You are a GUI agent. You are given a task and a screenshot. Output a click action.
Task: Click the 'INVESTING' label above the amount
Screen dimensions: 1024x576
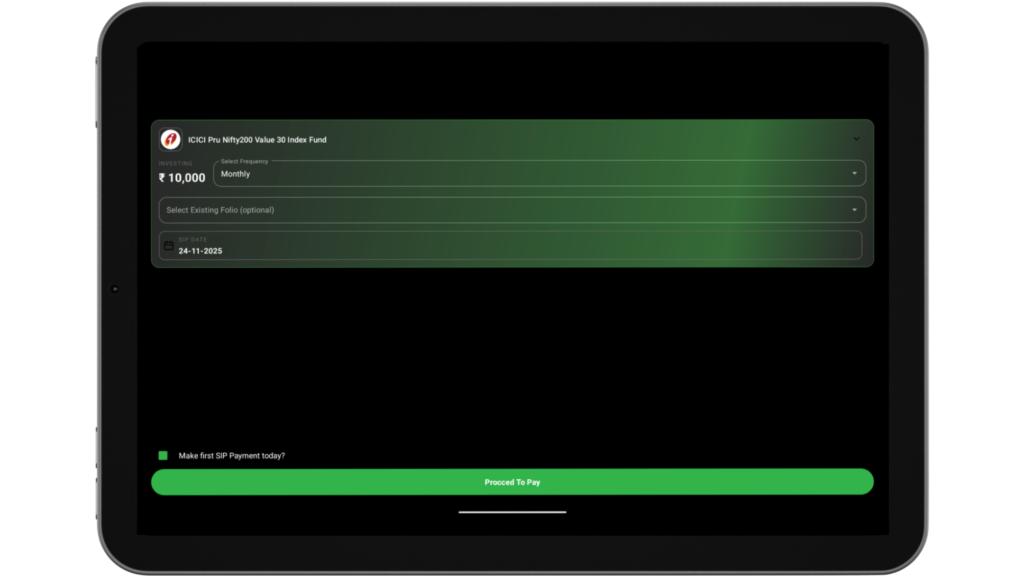pyautogui.click(x=175, y=163)
